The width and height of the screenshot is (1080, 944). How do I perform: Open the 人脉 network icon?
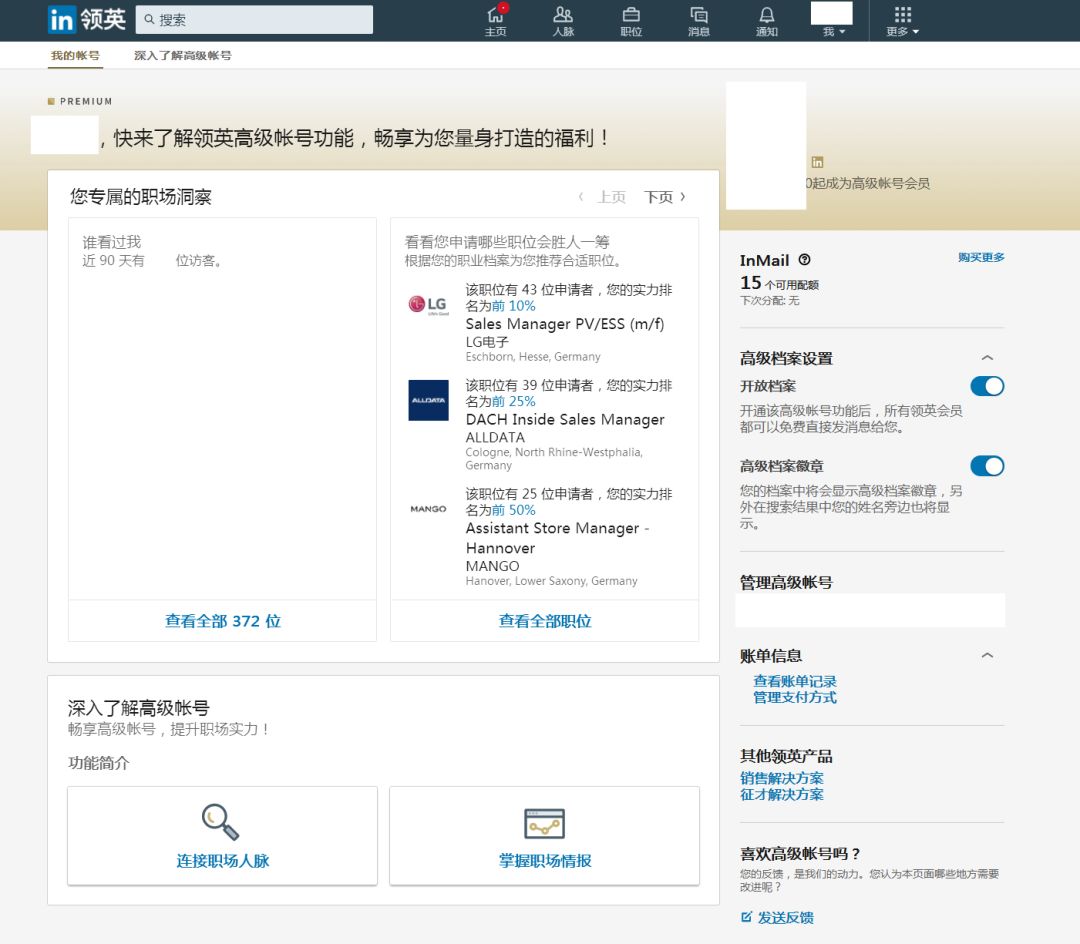pyautogui.click(x=563, y=21)
